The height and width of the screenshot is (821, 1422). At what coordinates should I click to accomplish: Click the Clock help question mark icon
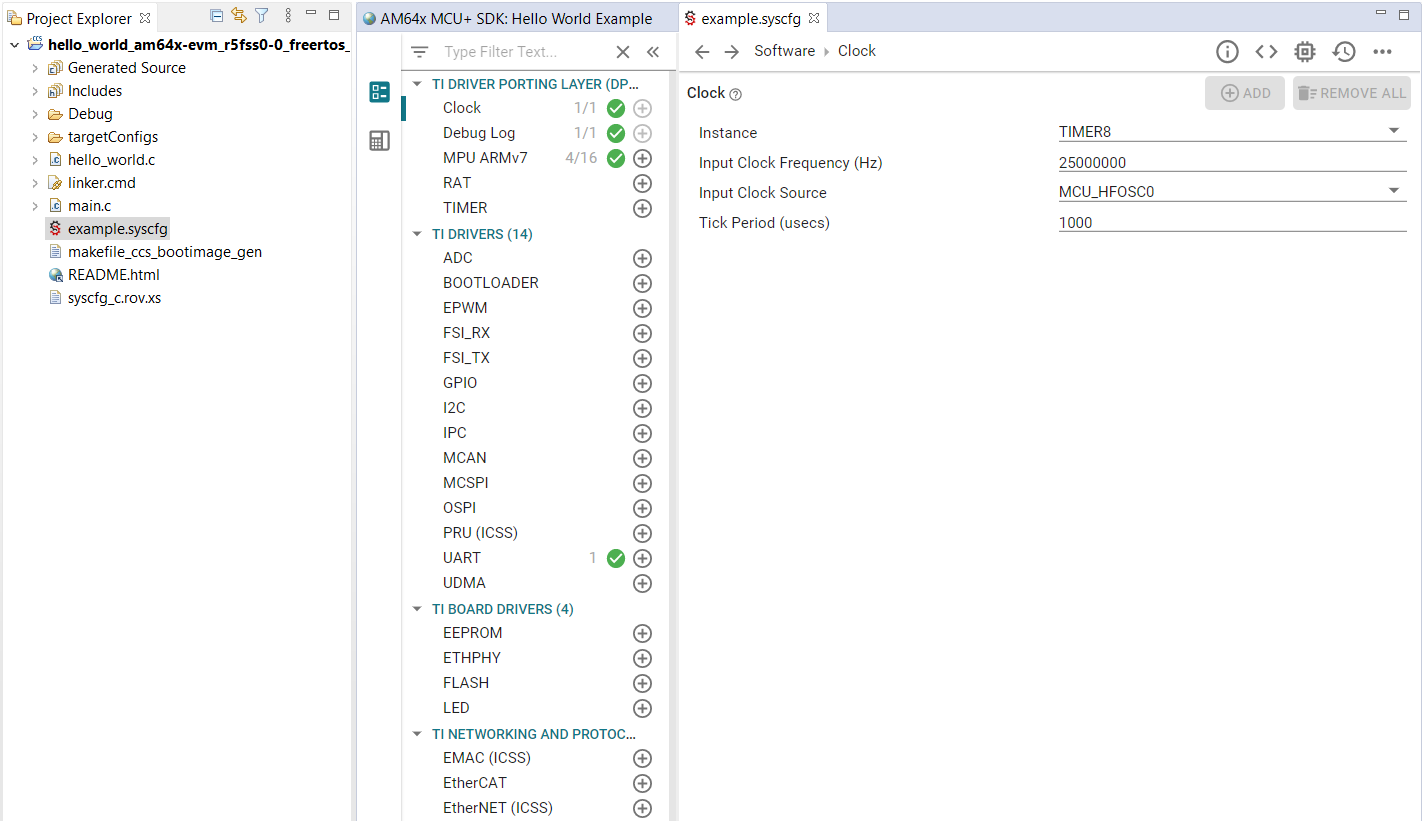click(x=736, y=94)
